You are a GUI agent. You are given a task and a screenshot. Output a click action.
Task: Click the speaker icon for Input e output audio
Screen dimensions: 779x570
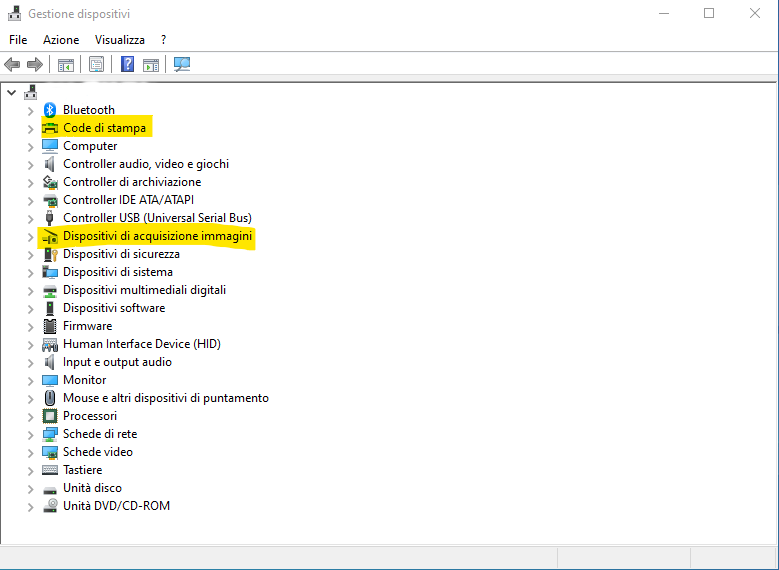50,362
